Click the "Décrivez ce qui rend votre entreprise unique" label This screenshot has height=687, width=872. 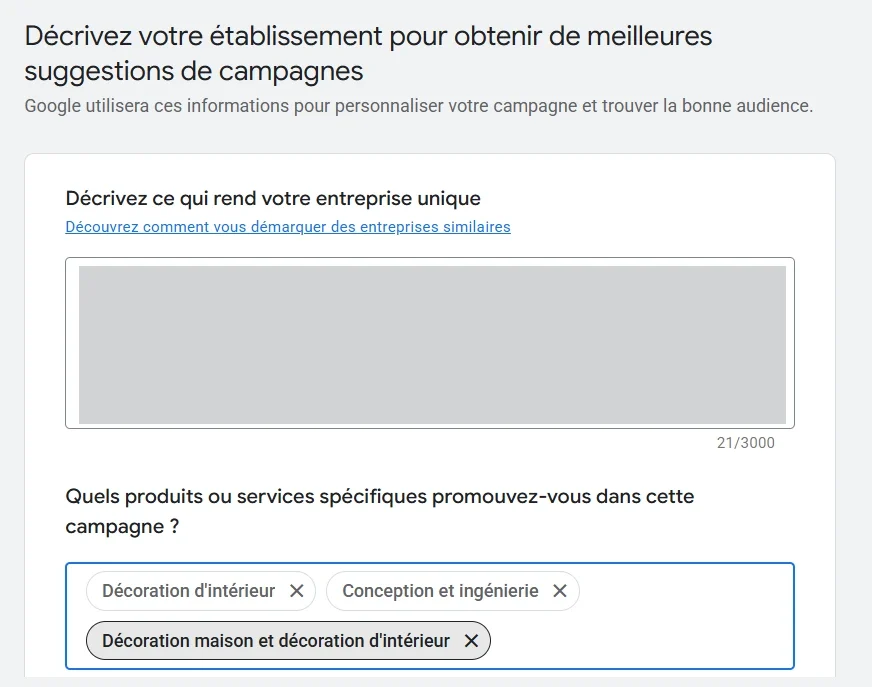[x=273, y=198]
